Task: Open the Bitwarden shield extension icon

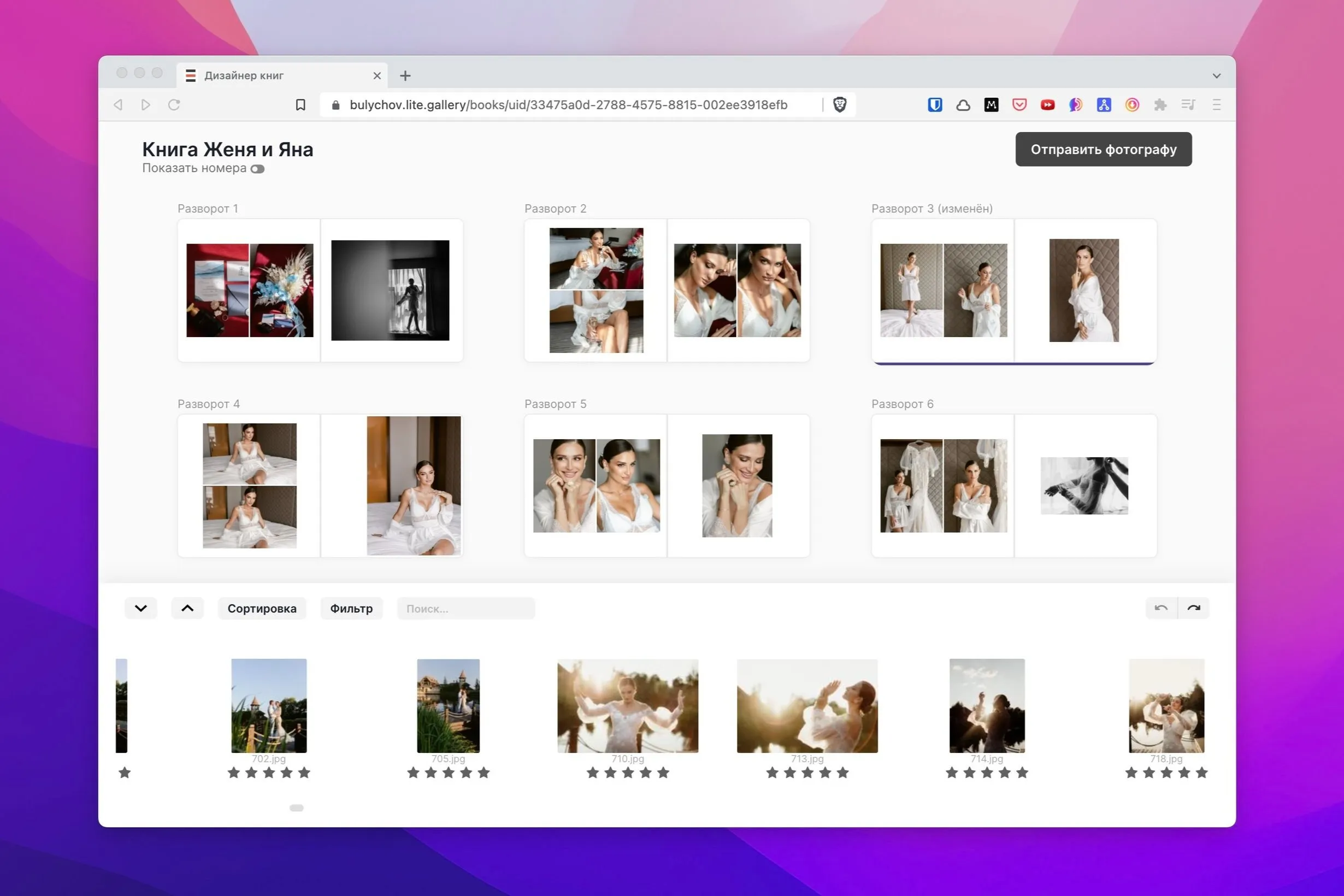Action: tap(935, 104)
